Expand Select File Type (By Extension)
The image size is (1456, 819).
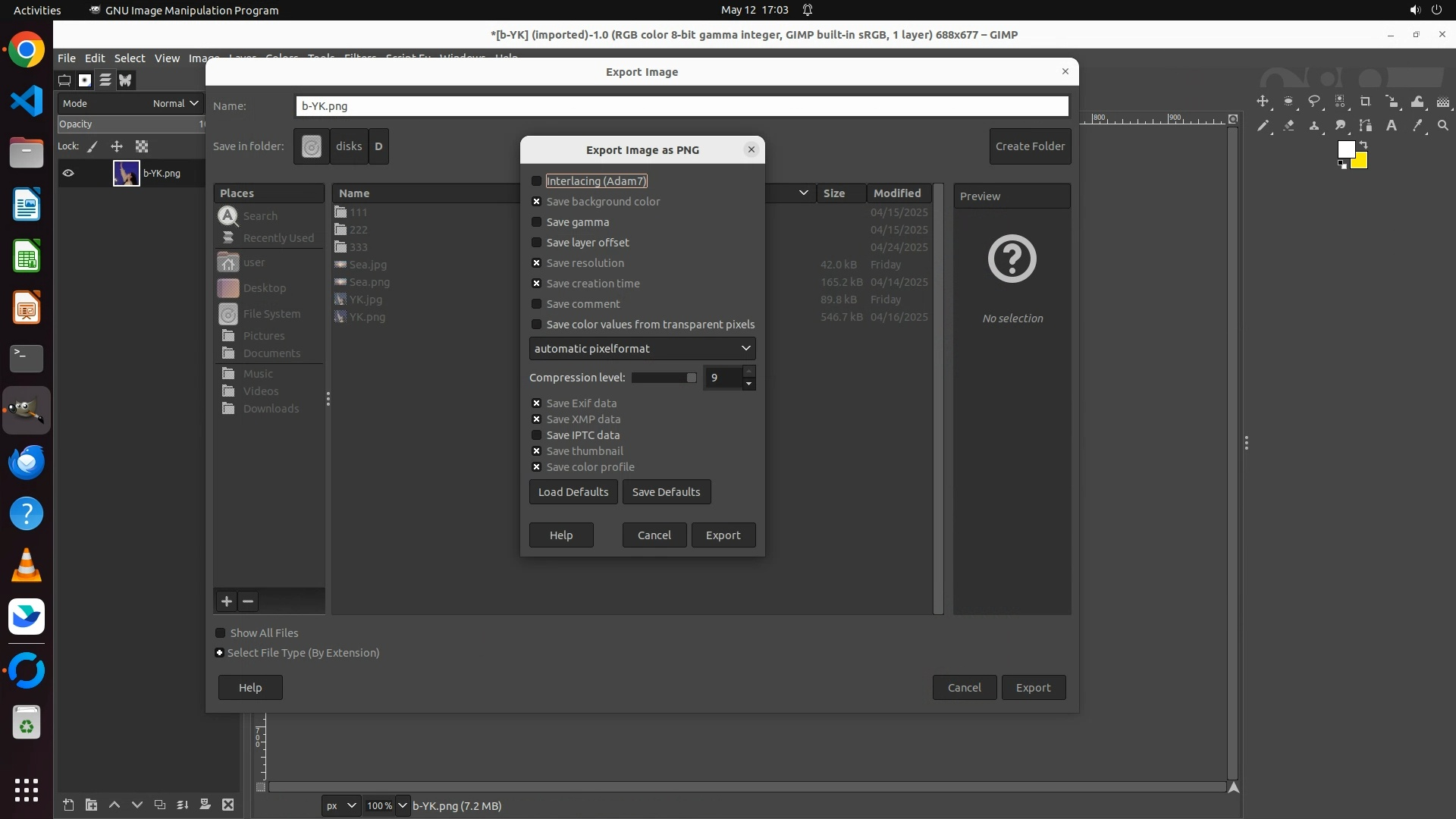pos(220,653)
